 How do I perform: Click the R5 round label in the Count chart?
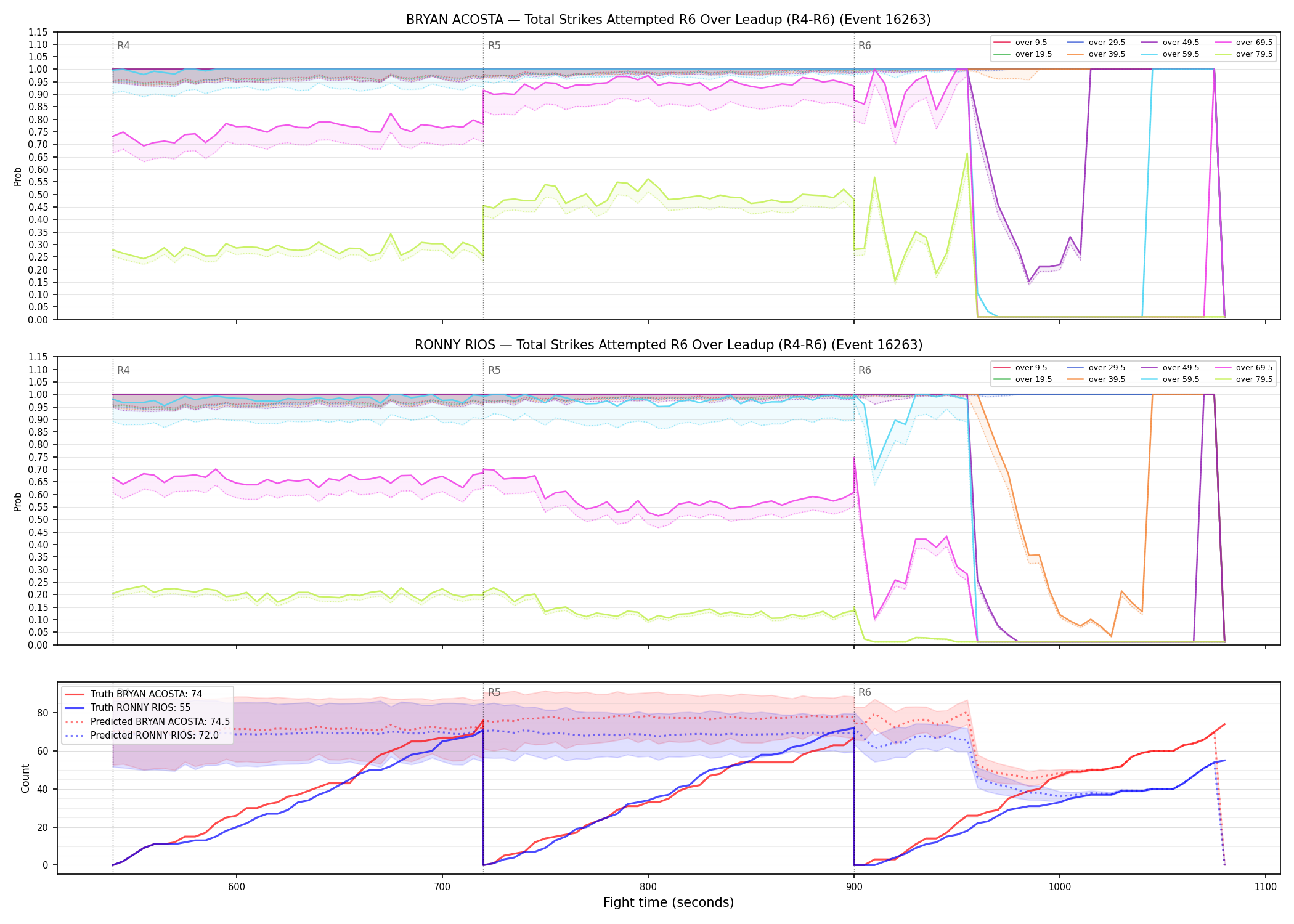(494, 692)
